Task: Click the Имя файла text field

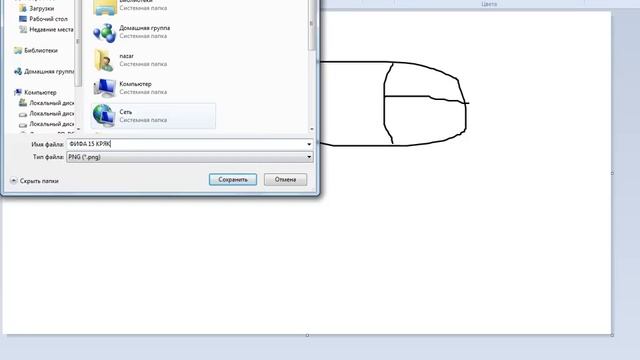Action: 186,144
